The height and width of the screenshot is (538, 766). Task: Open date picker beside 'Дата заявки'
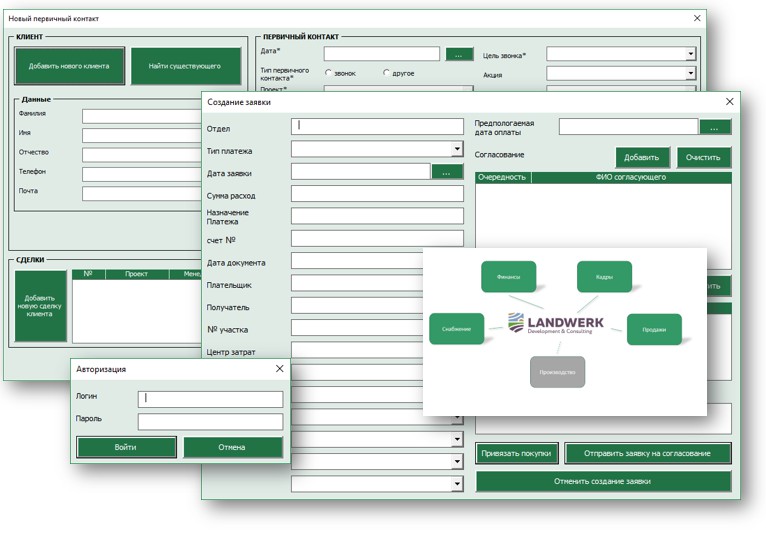pyautogui.click(x=447, y=172)
